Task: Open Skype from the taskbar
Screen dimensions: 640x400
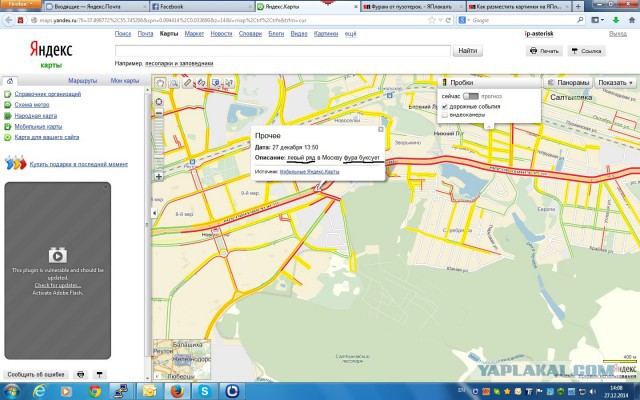Action: (x=204, y=391)
